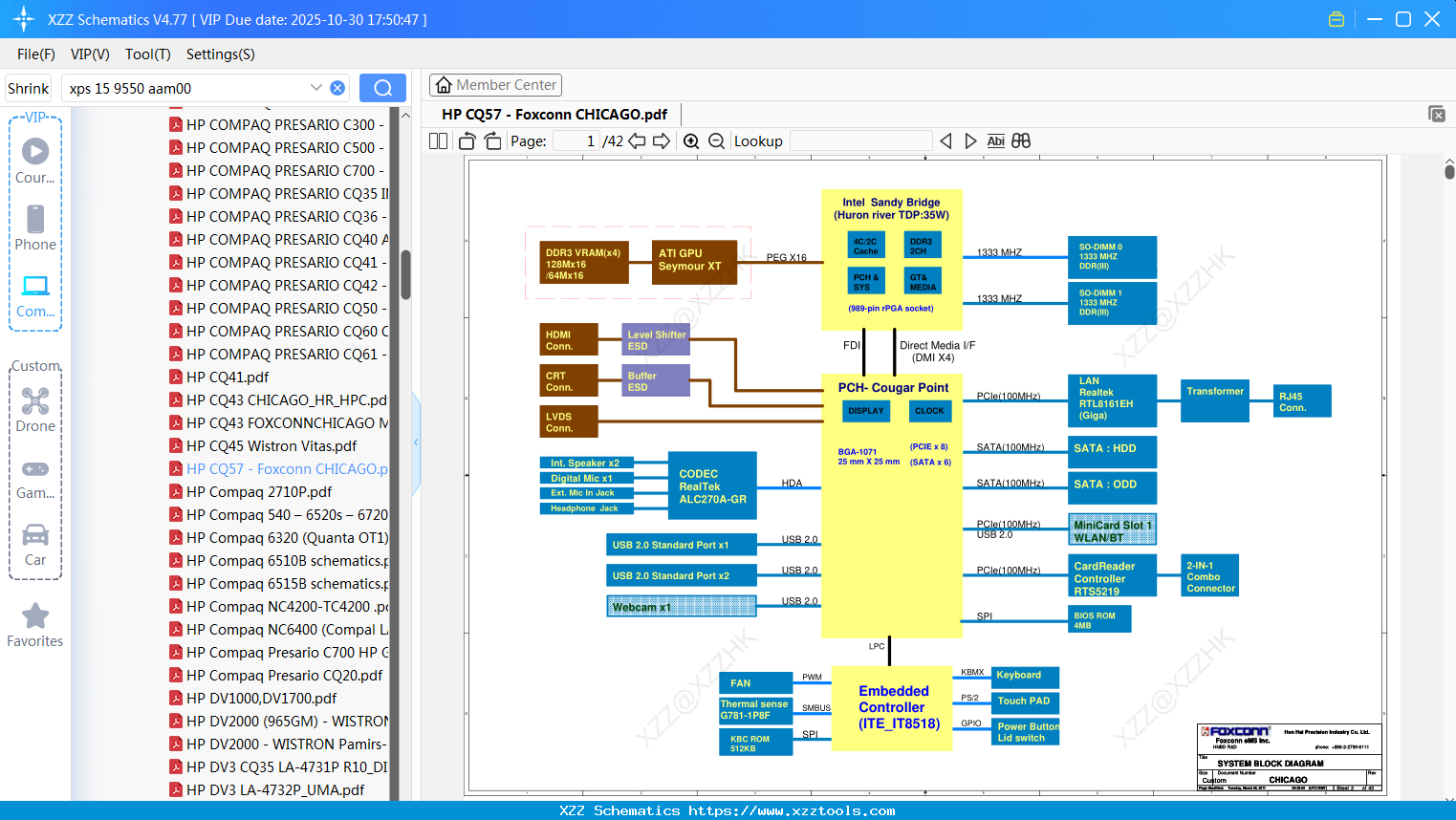Viewport: 1456px width, 820px height.
Task: Open the Tool(T) menu
Action: [148, 54]
